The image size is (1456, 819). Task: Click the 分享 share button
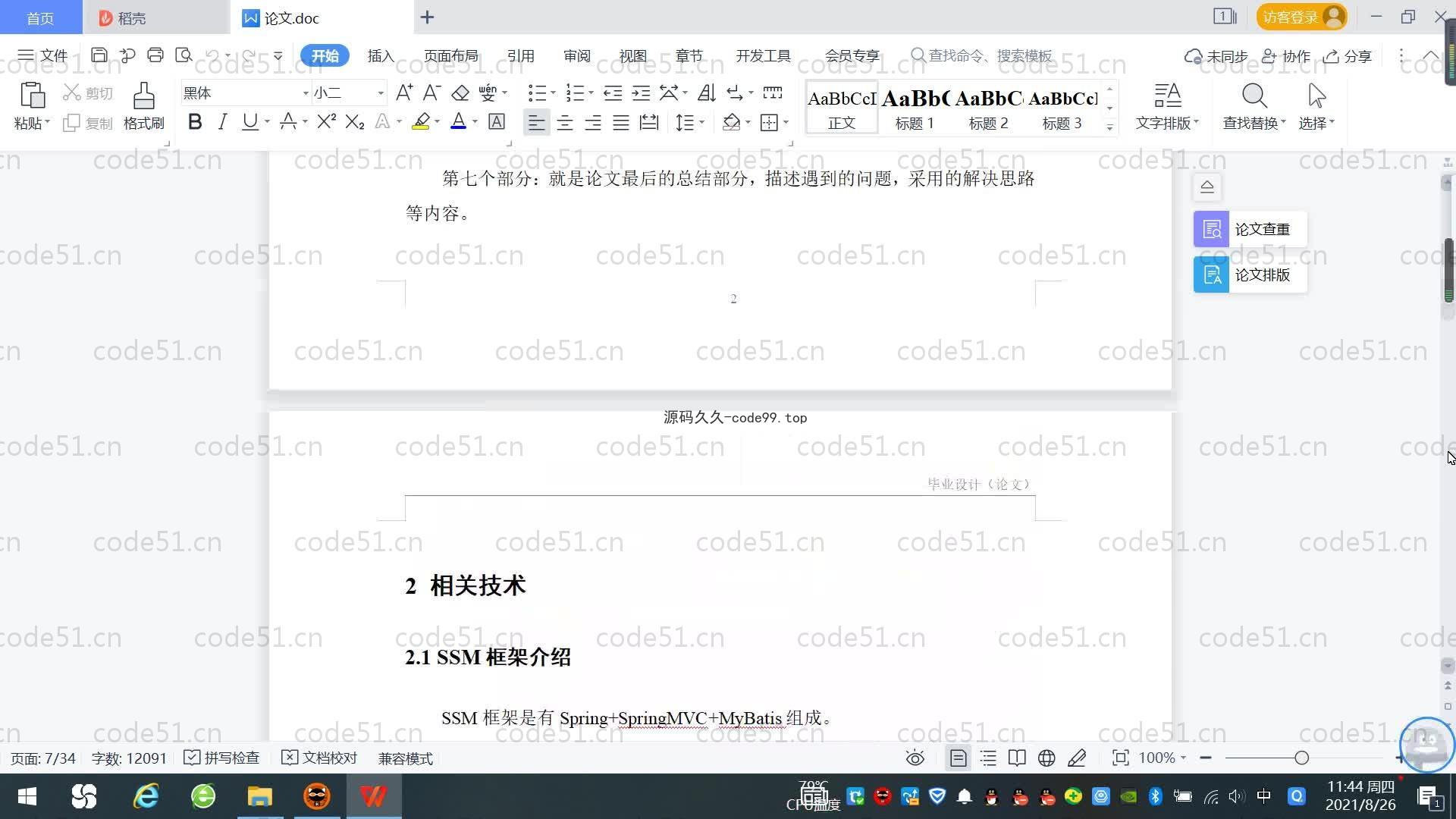(1348, 56)
